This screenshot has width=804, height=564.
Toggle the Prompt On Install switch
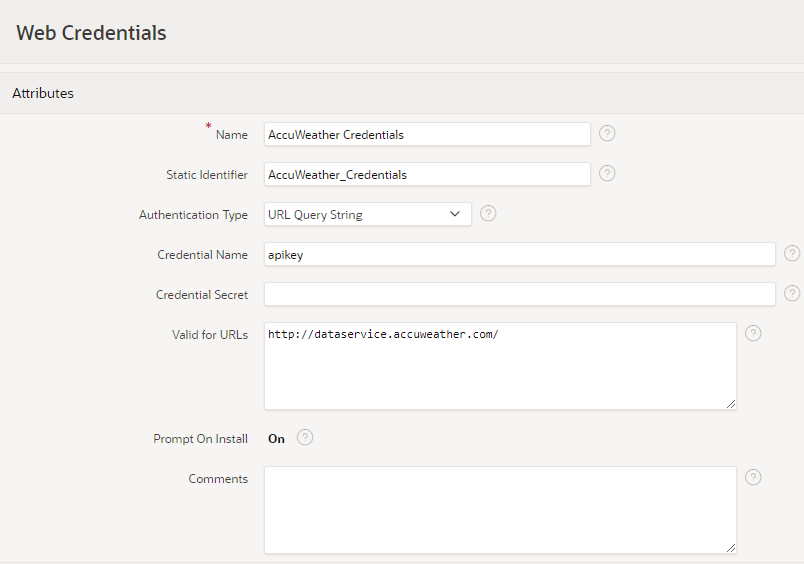(276, 439)
